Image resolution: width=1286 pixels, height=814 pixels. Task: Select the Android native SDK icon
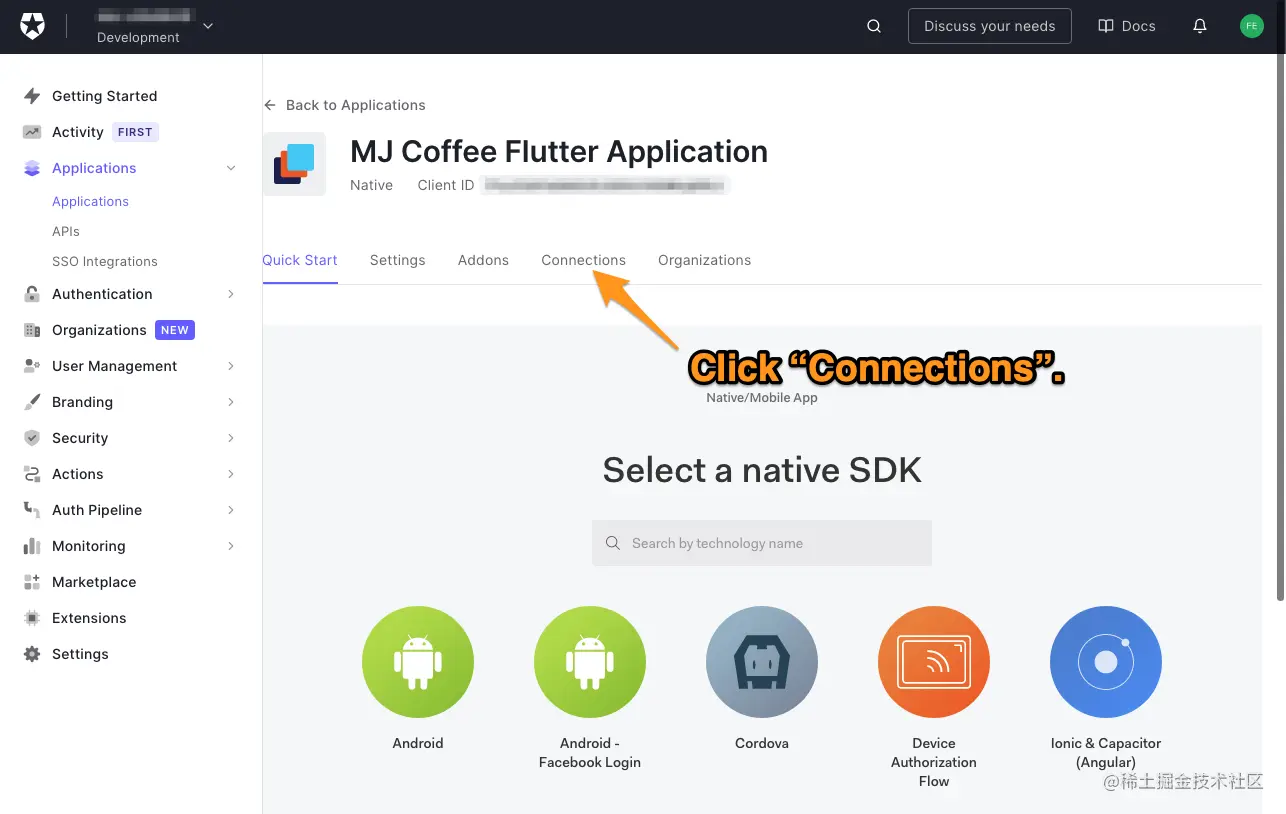[x=418, y=661]
